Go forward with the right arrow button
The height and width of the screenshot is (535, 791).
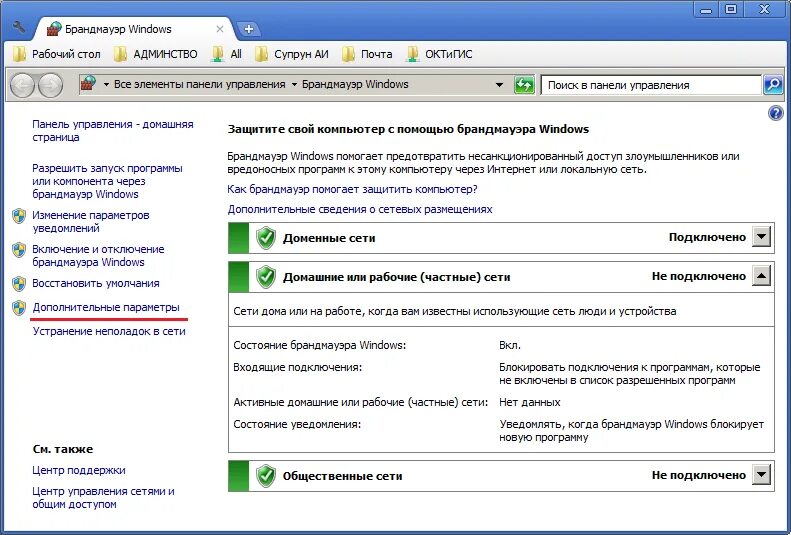coord(50,85)
